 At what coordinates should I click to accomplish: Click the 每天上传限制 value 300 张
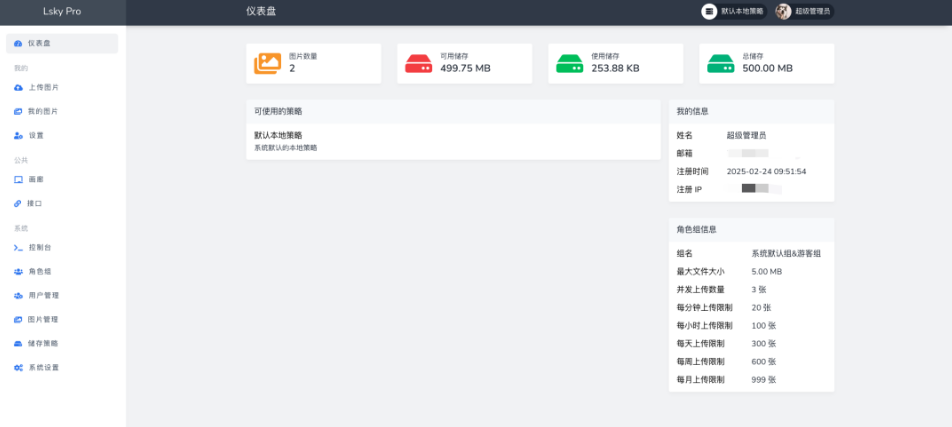point(764,344)
